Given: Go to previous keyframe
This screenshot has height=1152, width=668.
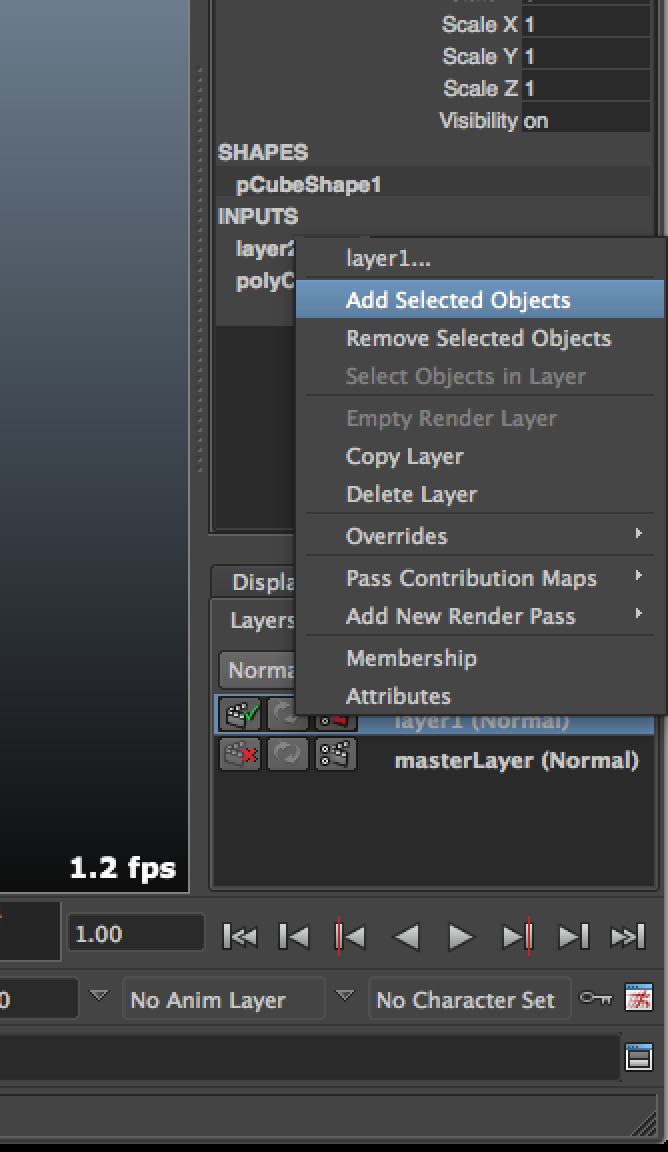Looking at the screenshot, I should coord(350,937).
